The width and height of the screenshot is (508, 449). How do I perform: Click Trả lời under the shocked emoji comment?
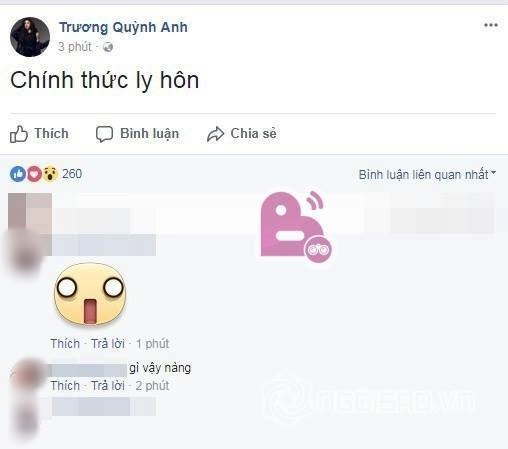click(x=108, y=344)
